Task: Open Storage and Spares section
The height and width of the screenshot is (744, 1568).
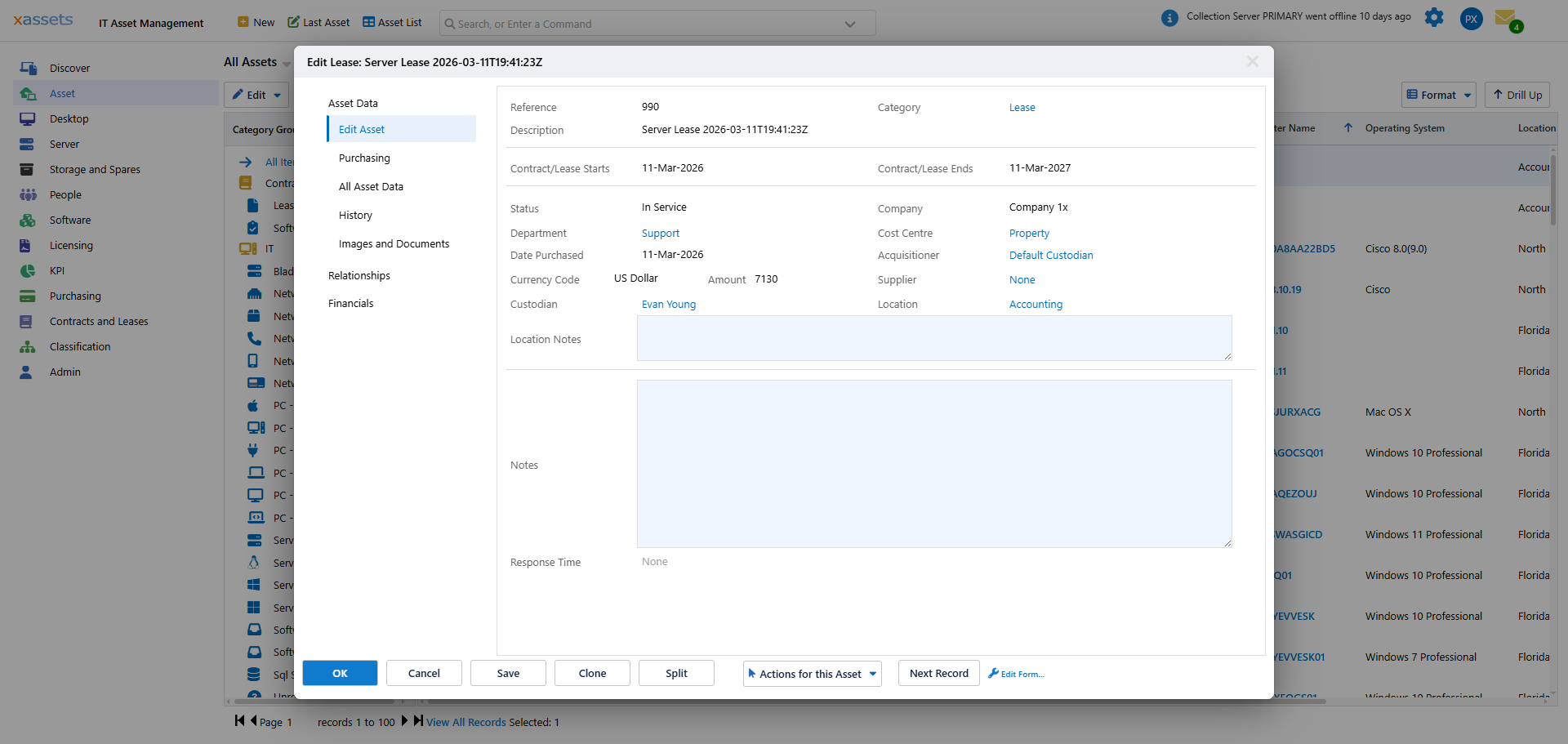Action: tap(95, 169)
